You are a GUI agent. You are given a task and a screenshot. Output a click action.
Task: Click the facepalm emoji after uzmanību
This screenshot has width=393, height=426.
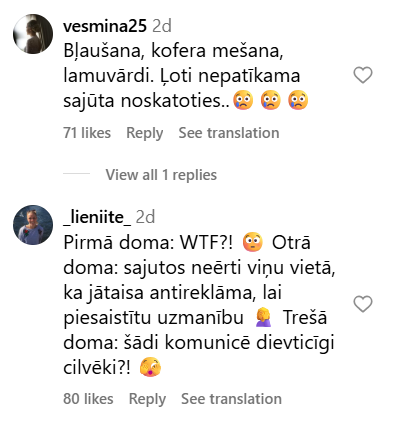pyautogui.click(x=263, y=317)
